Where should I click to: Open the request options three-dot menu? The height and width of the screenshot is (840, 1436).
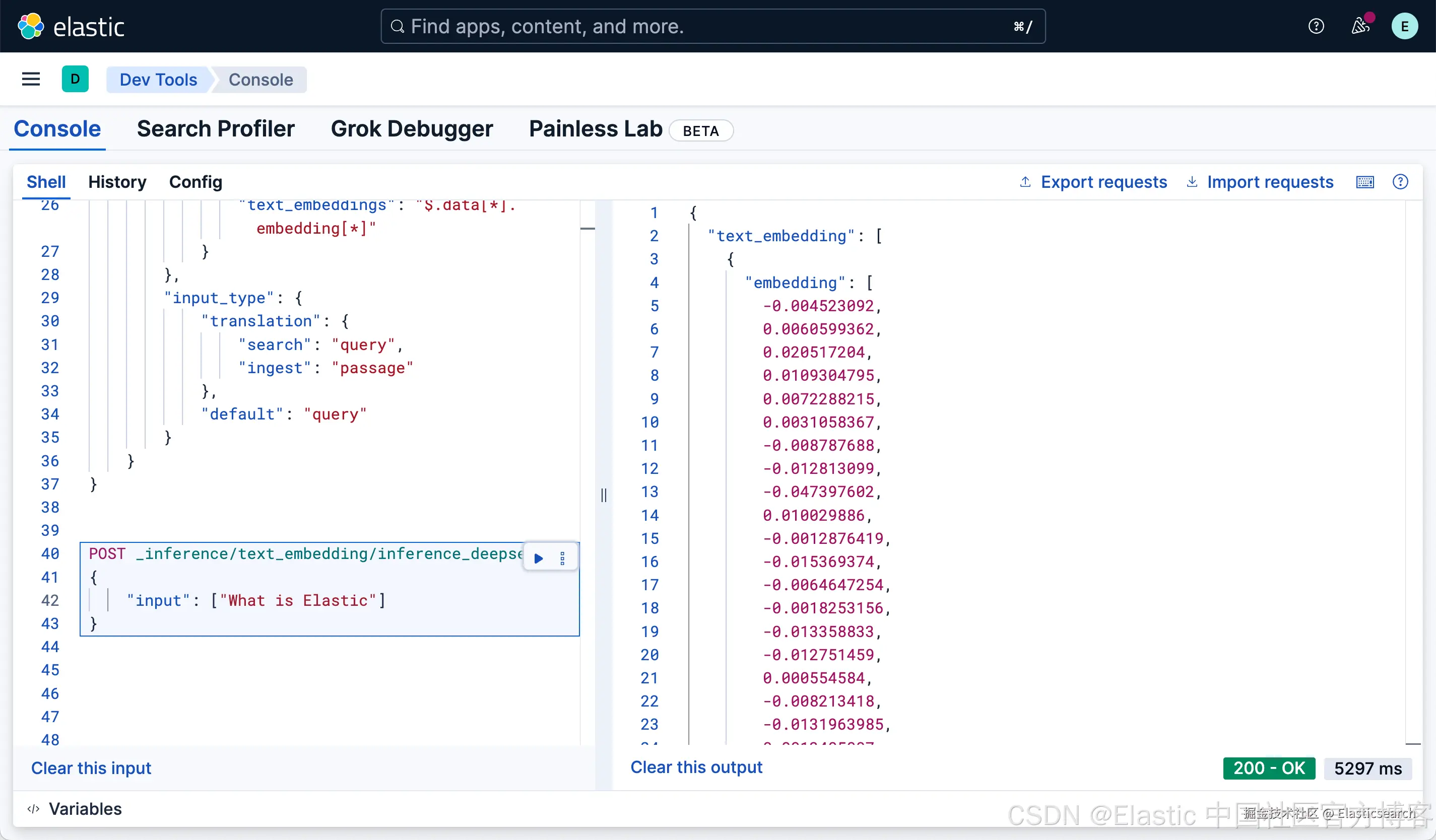562,558
